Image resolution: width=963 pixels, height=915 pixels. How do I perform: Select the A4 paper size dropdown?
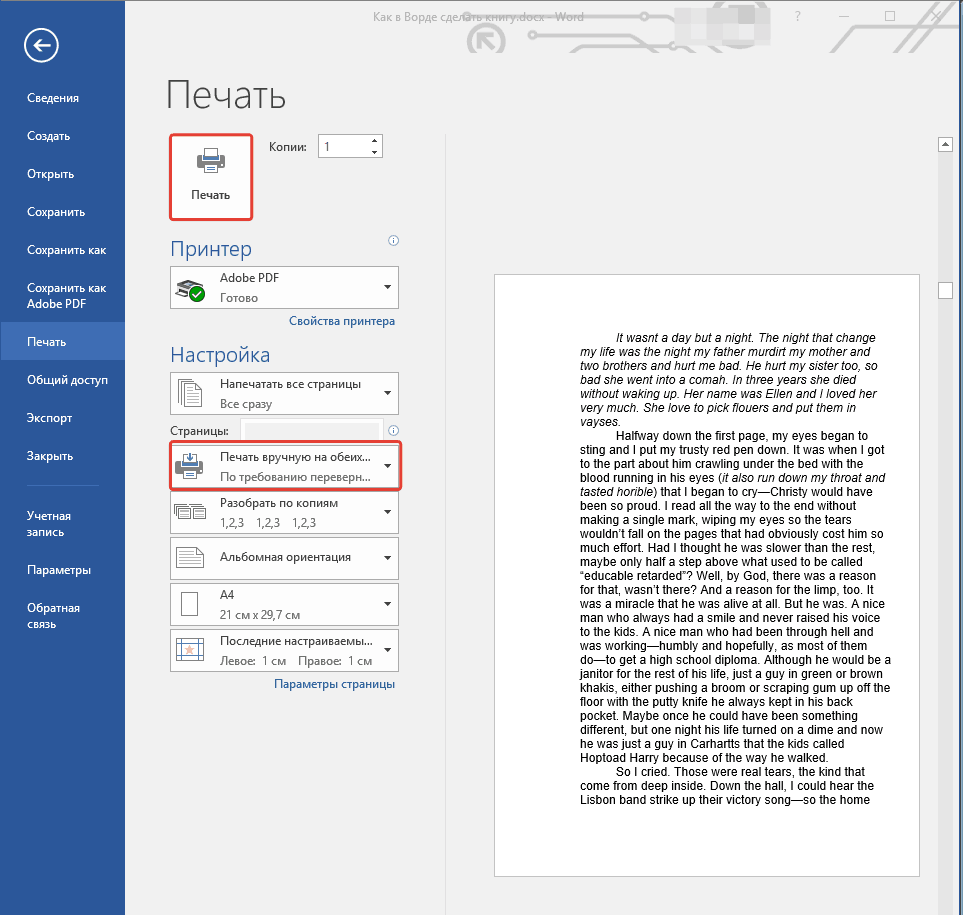click(285, 604)
